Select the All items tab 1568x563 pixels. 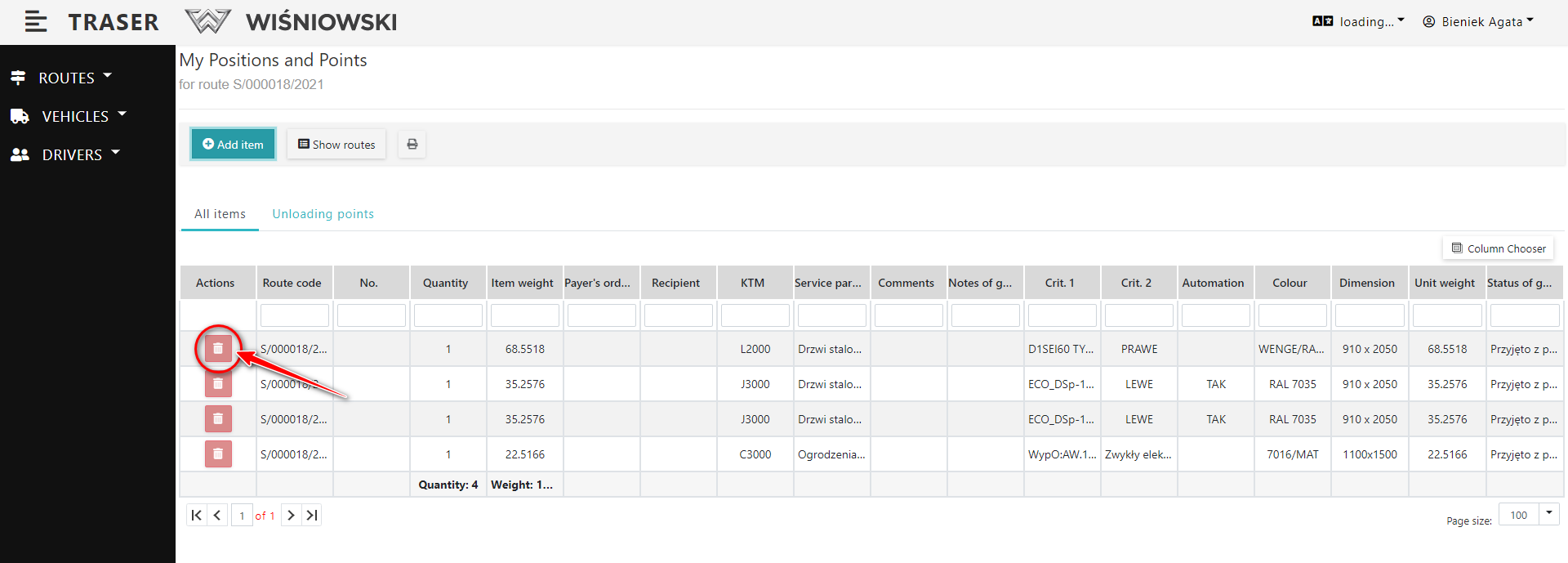[220, 214]
